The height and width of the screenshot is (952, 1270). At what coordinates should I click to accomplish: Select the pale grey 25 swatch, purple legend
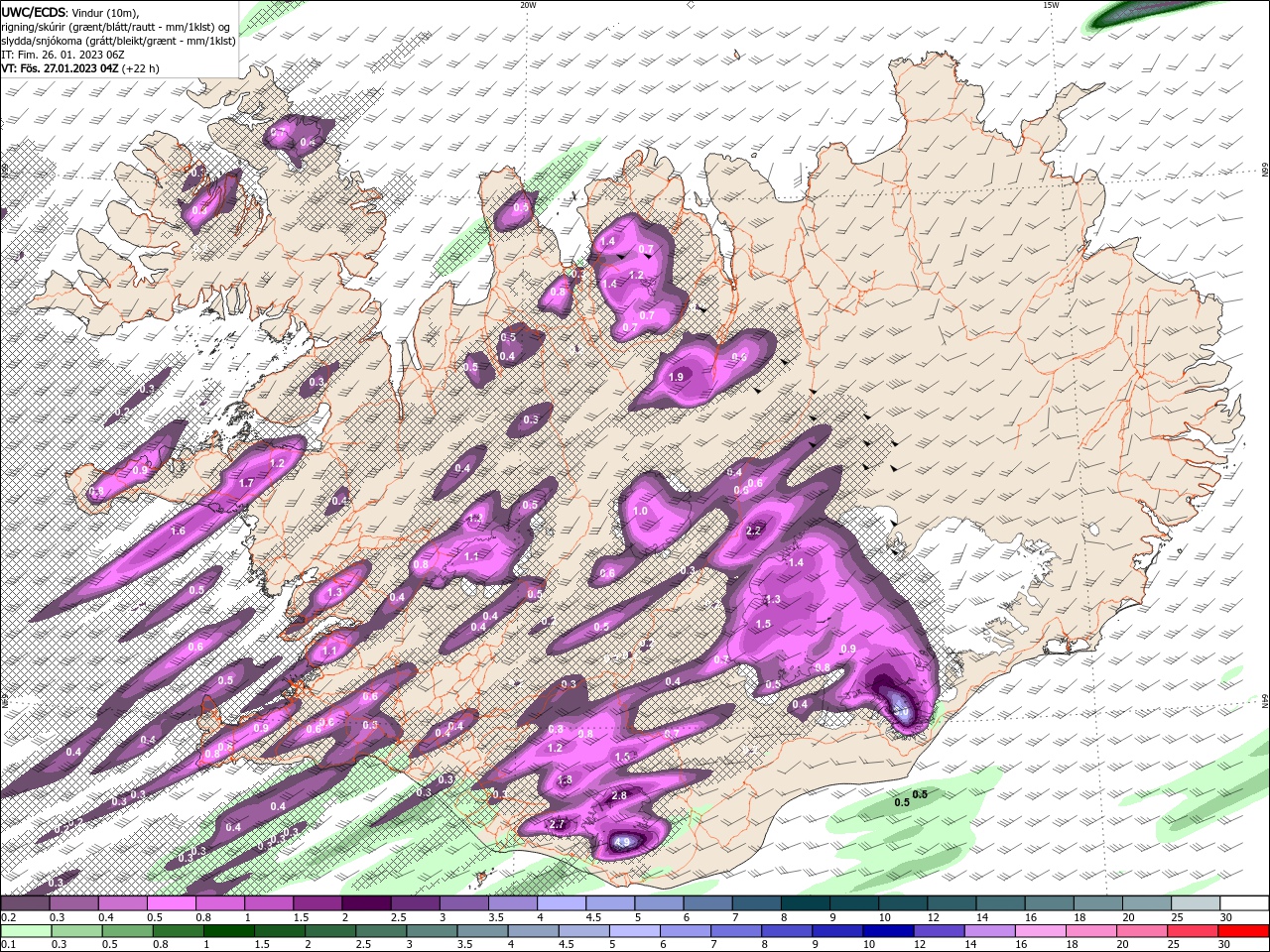[x=1194, y=903]
